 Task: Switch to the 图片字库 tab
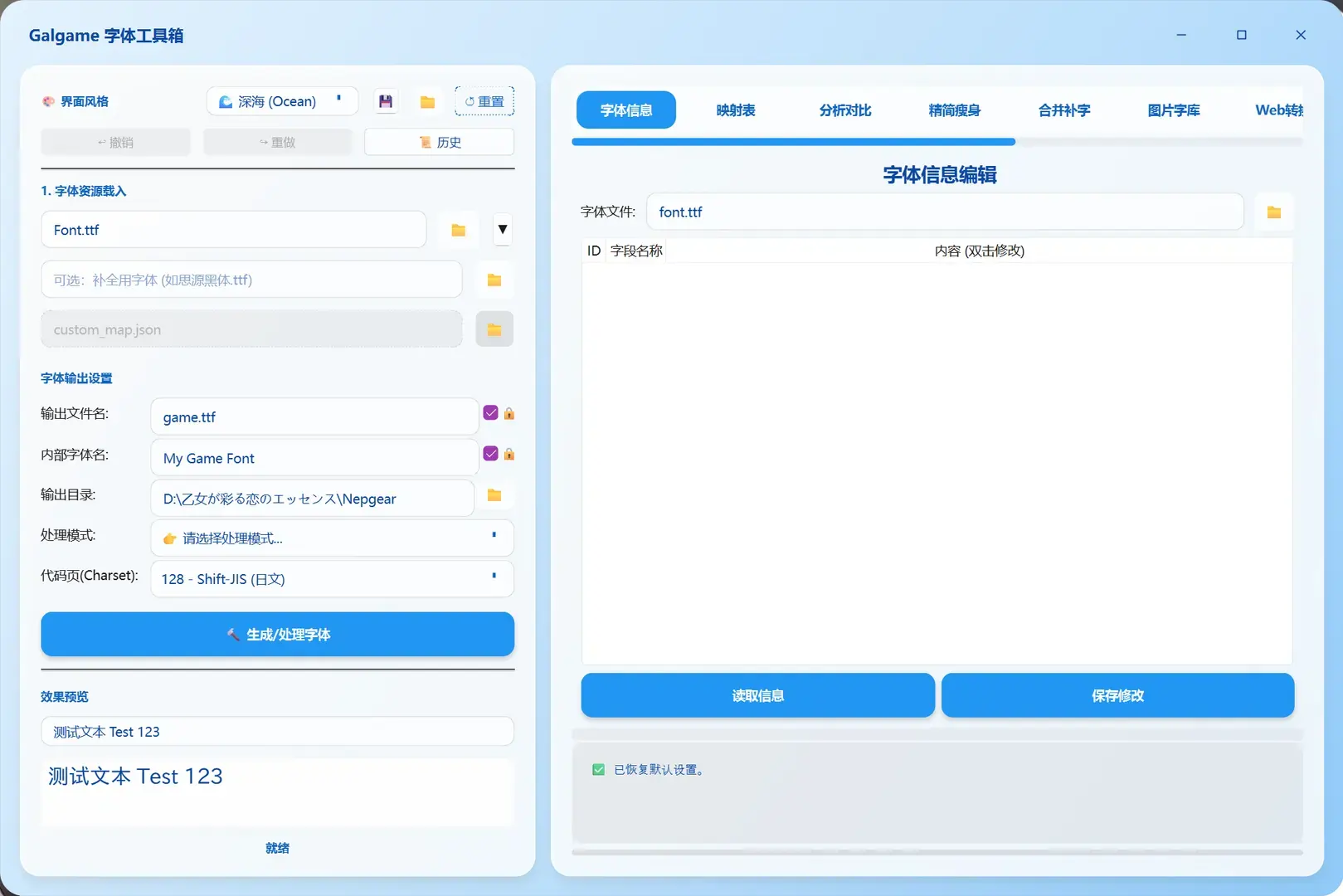click(x=1174, y=110)
